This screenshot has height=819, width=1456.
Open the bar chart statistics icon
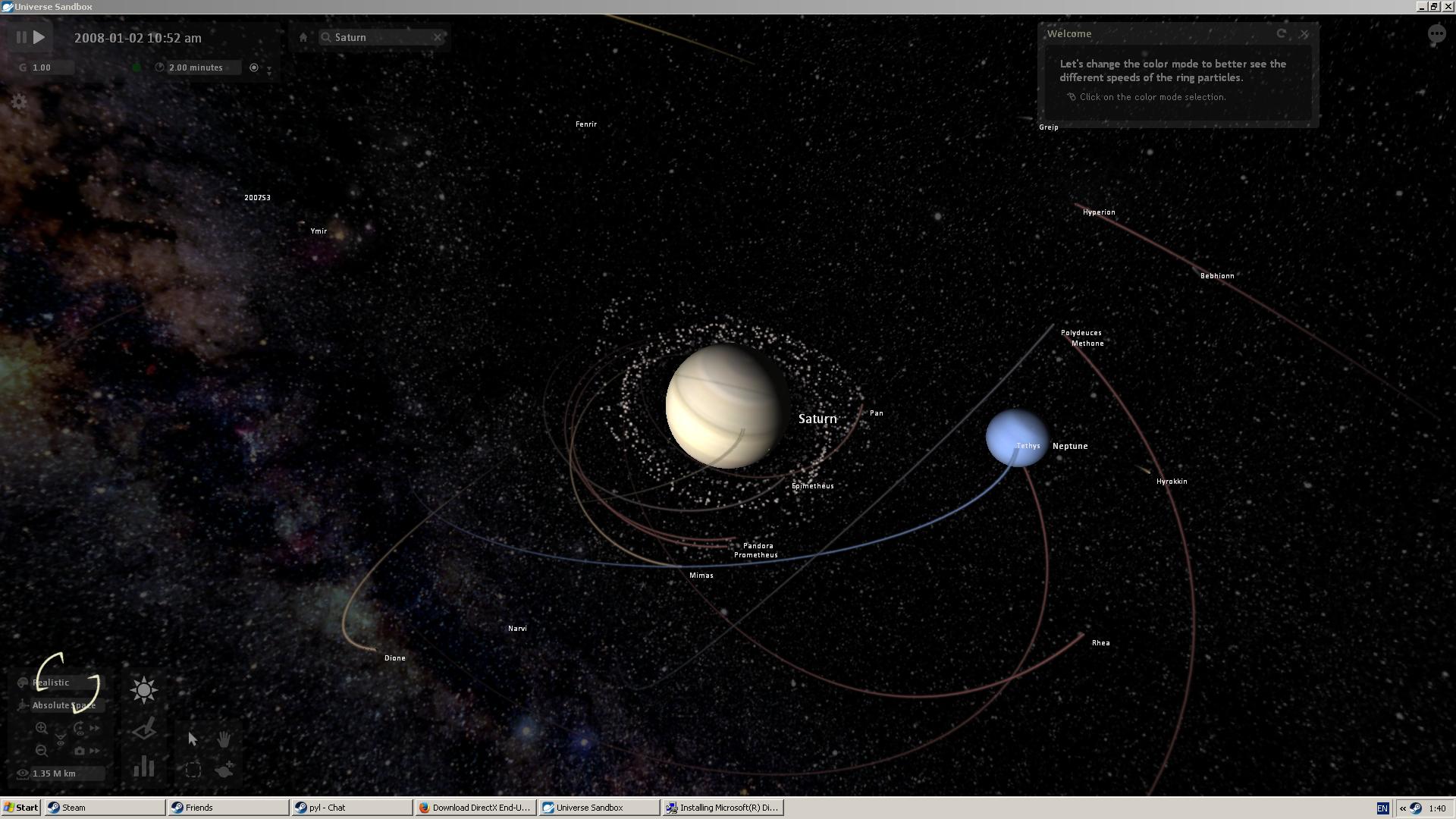[144, 766]
